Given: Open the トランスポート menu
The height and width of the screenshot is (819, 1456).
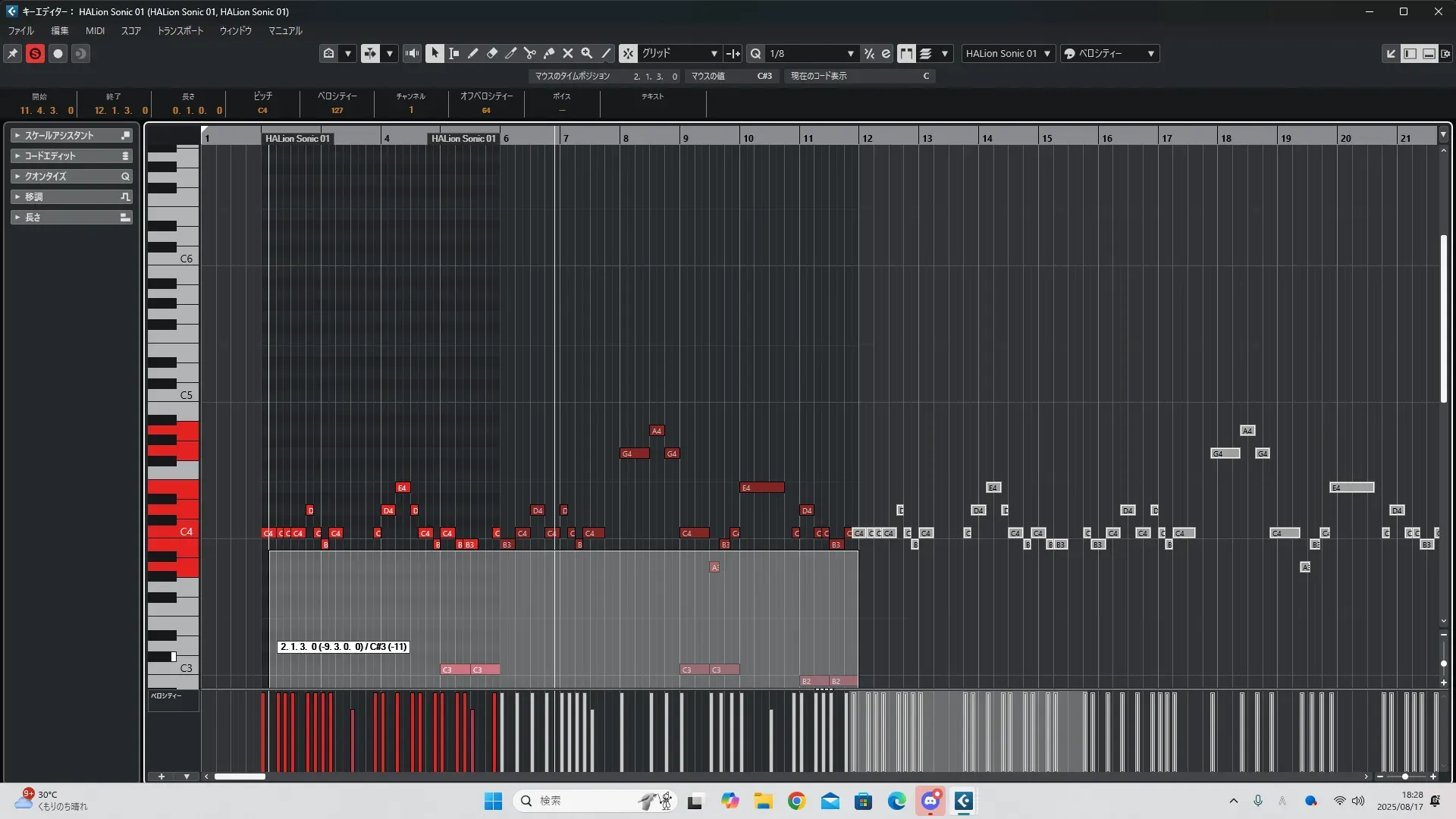Looking at the screenshot, I should pos(180,31).
